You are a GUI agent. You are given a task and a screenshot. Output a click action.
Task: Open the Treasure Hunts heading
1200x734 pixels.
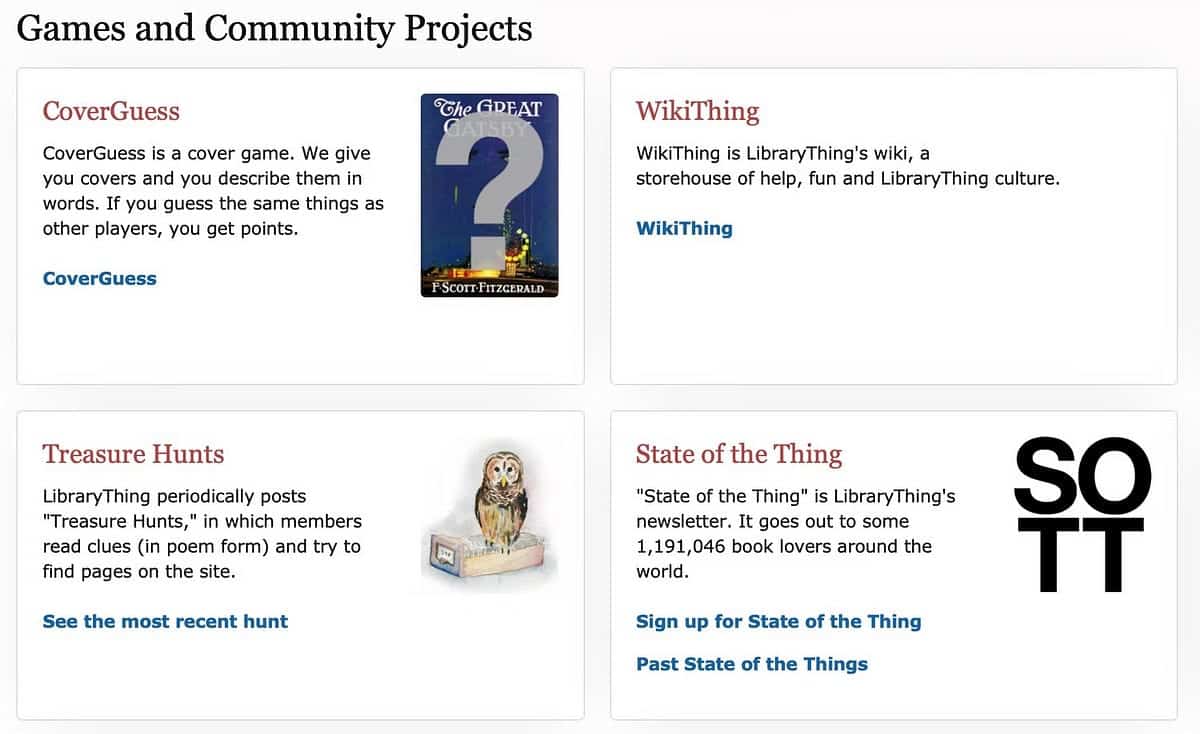pos(133,454)
